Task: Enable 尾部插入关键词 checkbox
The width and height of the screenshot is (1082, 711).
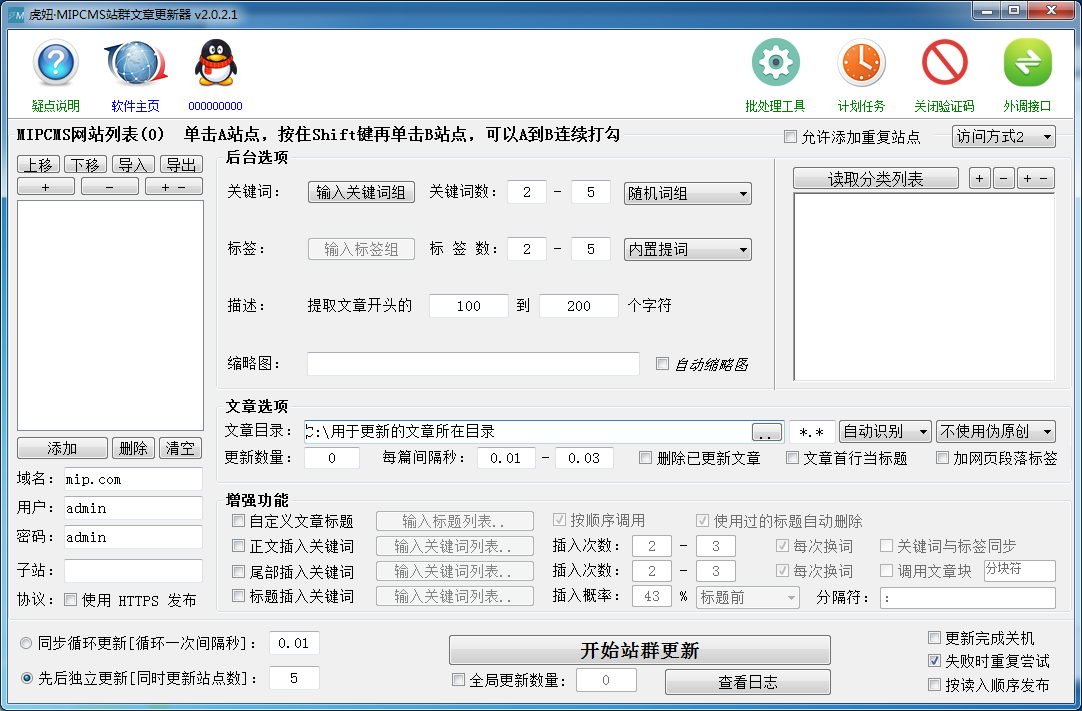Action: [238, 572]
